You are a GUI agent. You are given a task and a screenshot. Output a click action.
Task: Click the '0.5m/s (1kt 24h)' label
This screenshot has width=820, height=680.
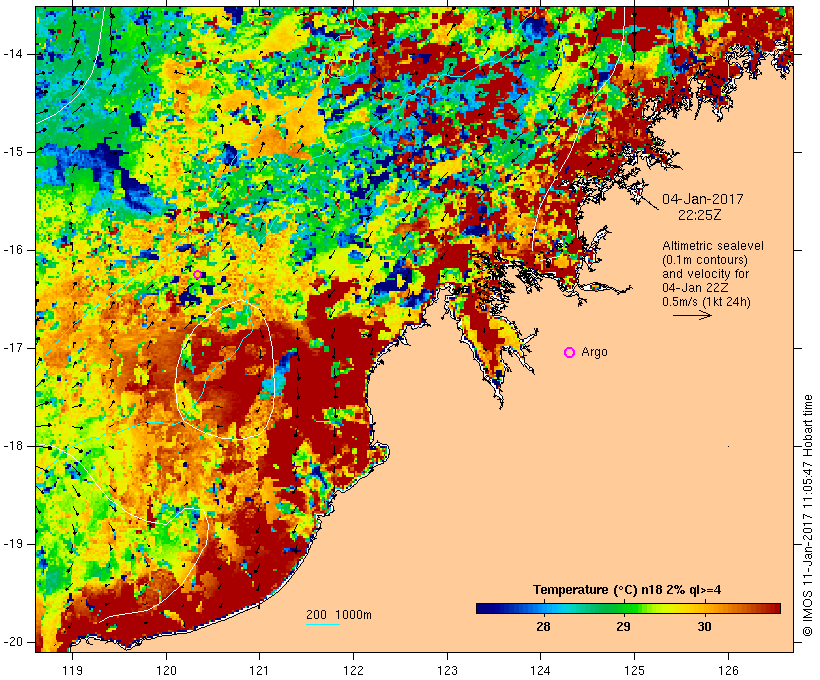pos(706,302)
